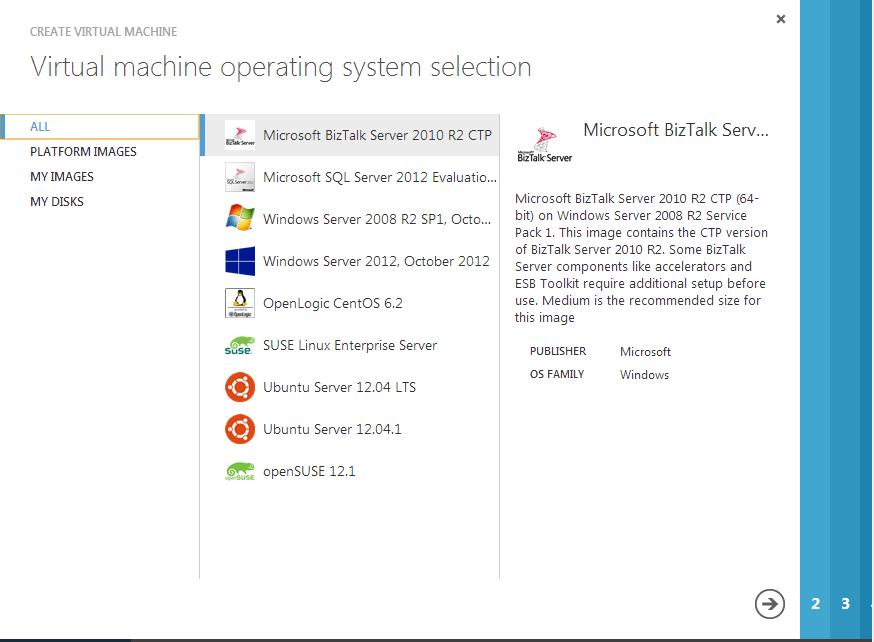Select the ALL images filter
The width and height of the screenshot is (874, 642).
pos(41,127)
